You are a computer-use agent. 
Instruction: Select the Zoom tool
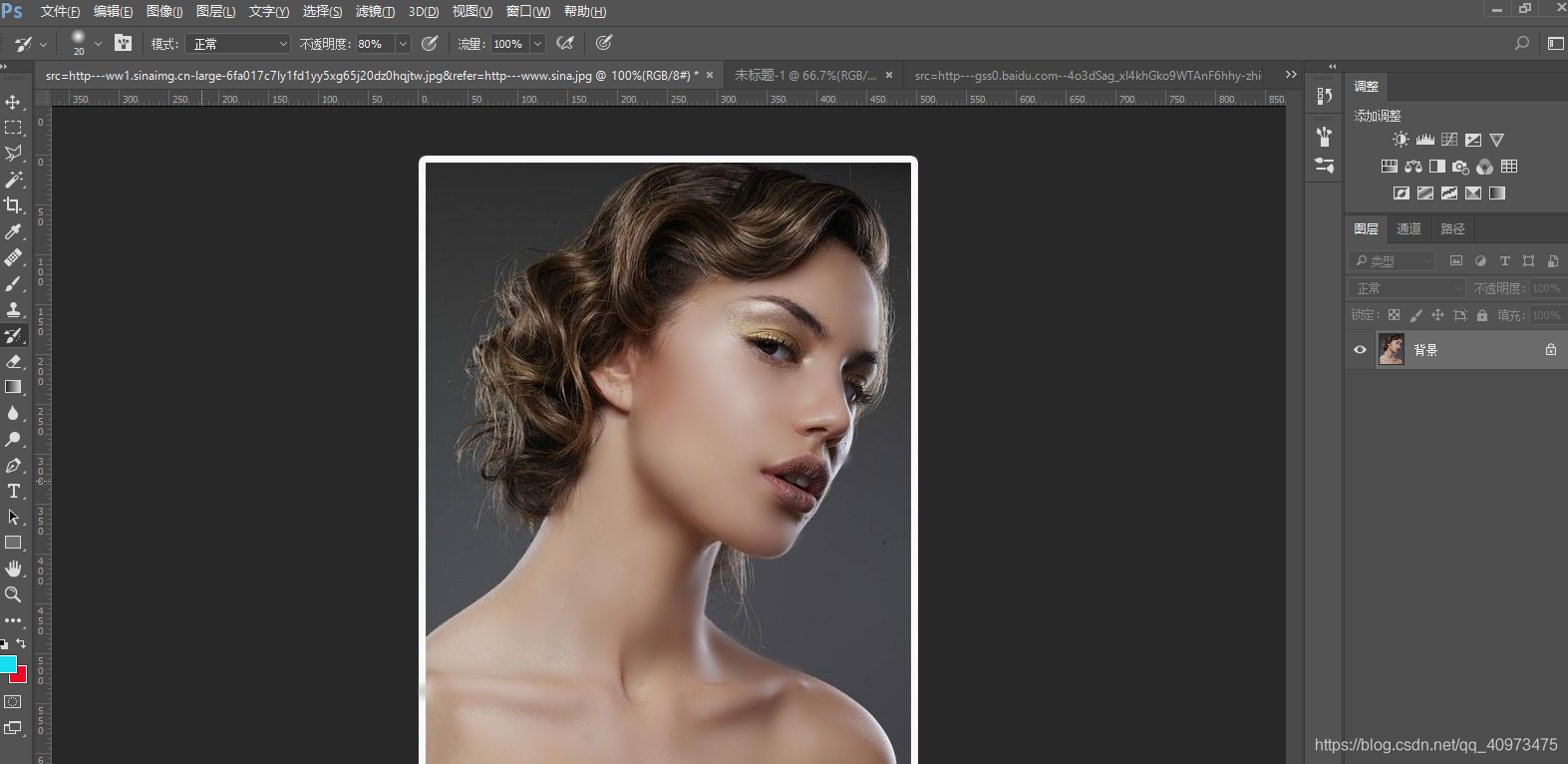13,594
